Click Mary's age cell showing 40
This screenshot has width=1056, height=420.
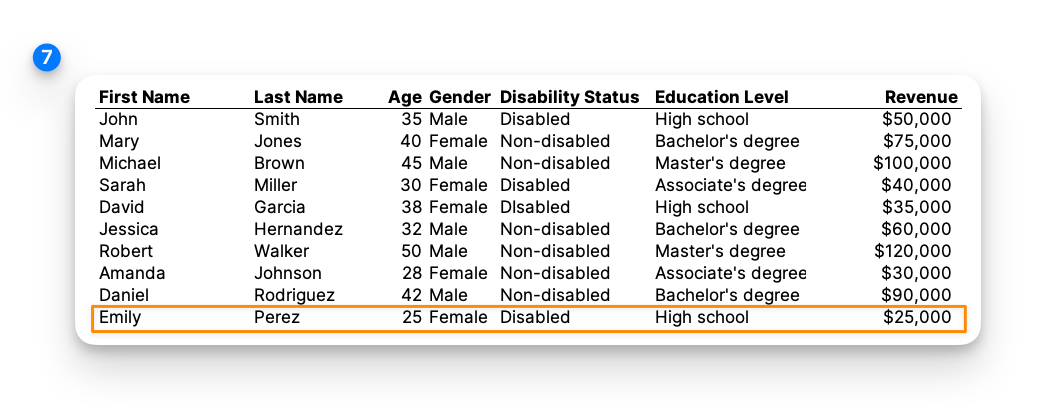pyautogui.click(x=411, y=141)
